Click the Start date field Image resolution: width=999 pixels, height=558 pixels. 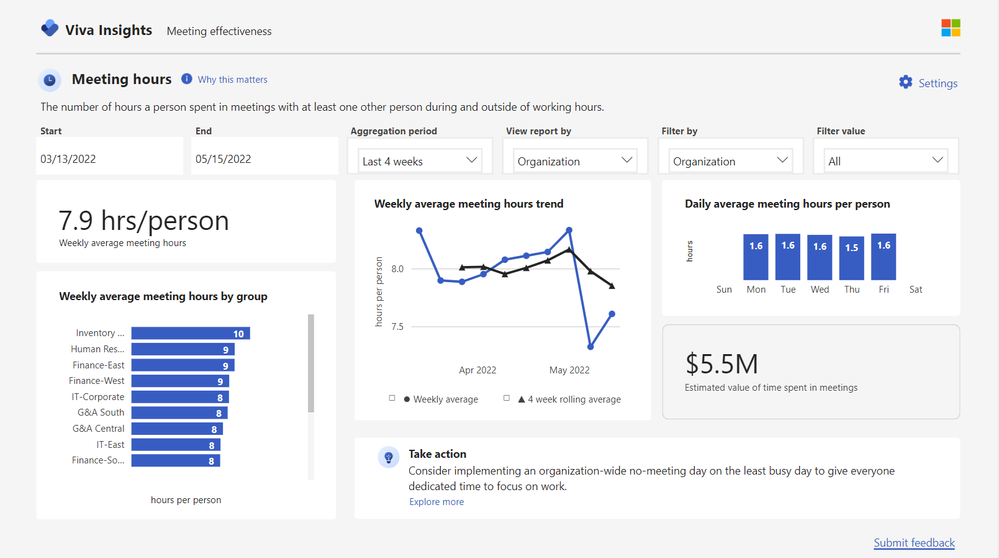click(x=110, y=158)
